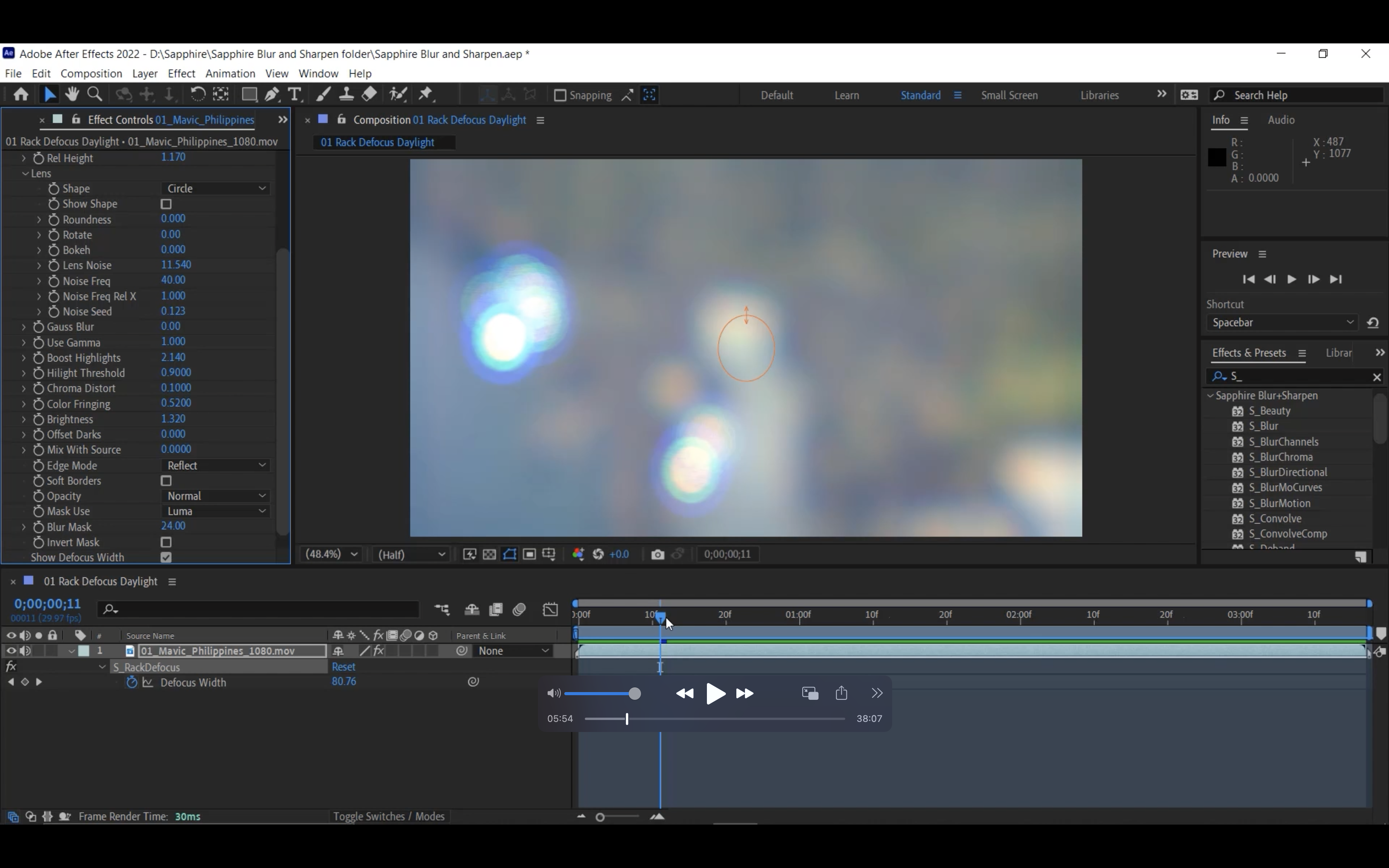The width and height of the screenshot is (1389, 868).
Task: Switch to the Audio panel tab
Action: (1280, 120)
